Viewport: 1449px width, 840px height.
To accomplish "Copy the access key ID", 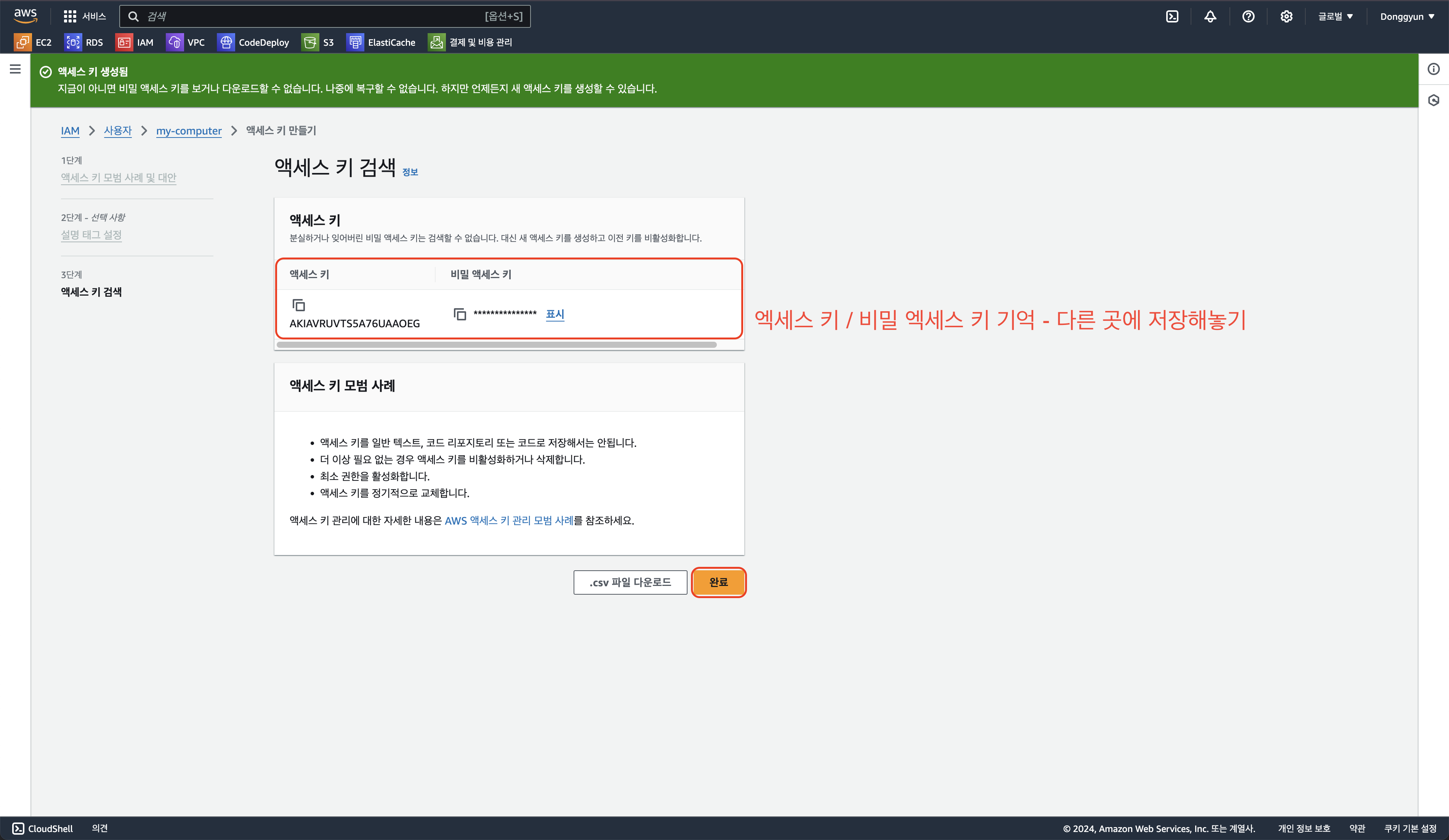I will [x=298, y=305].
